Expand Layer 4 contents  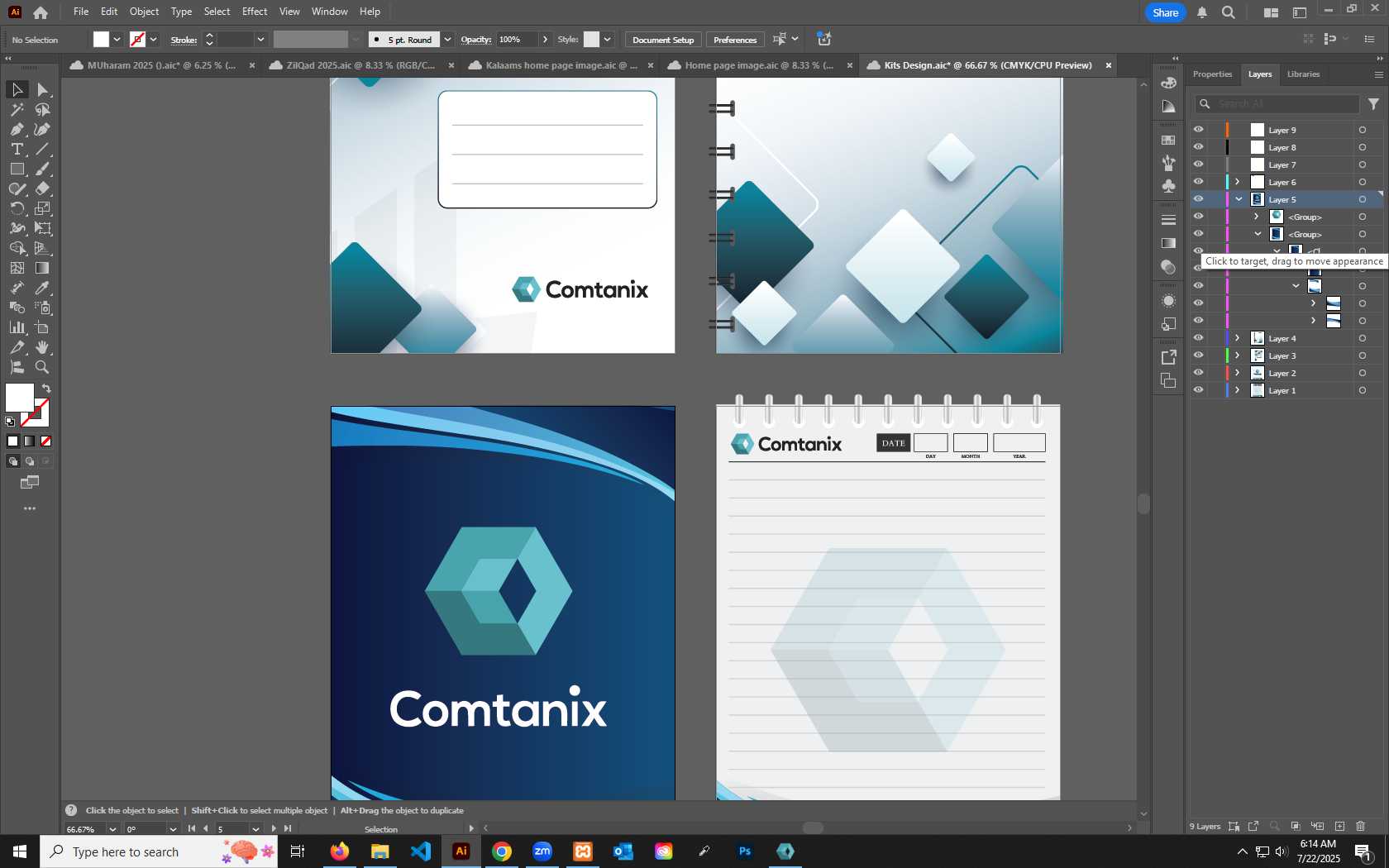pyautogui.click(x=1238, y=338)
